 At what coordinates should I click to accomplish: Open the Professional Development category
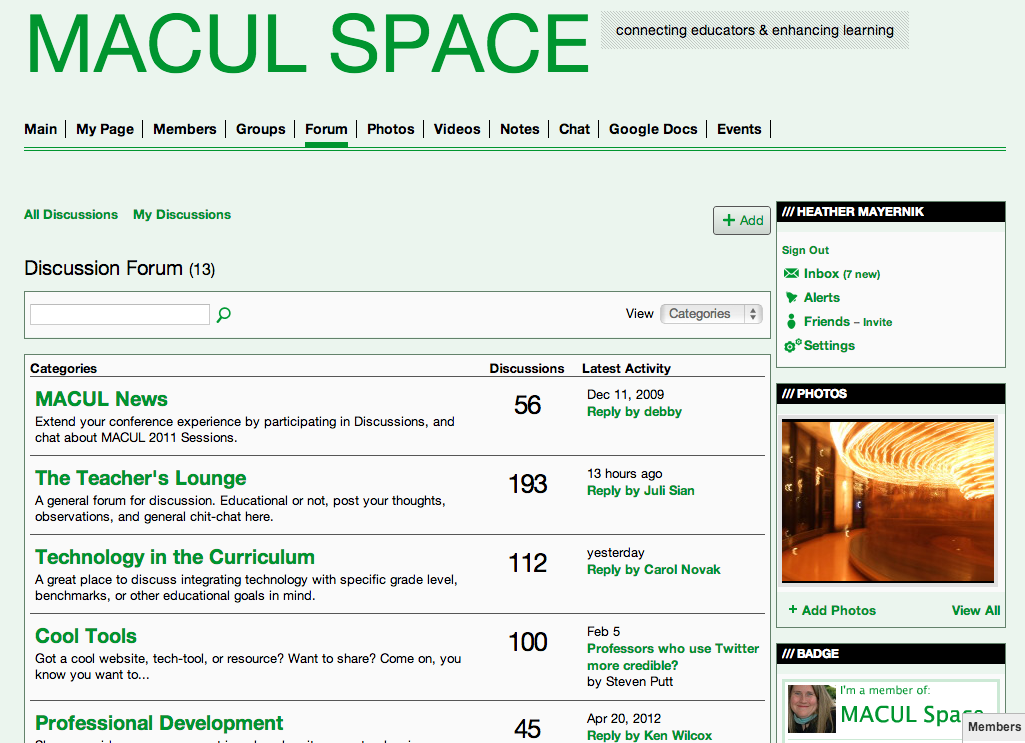point(159,723)
